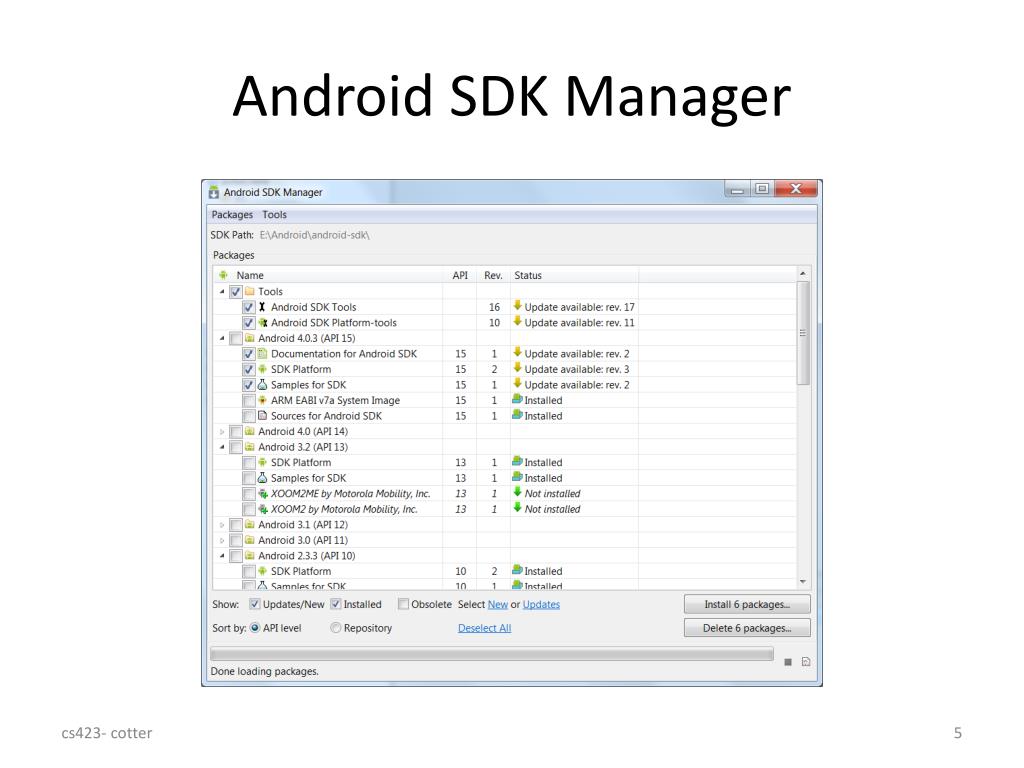Click the scrollbar up arrow
Image resolution: width=1024 pixels, height=768 pixels.
[x=803, y=273]
